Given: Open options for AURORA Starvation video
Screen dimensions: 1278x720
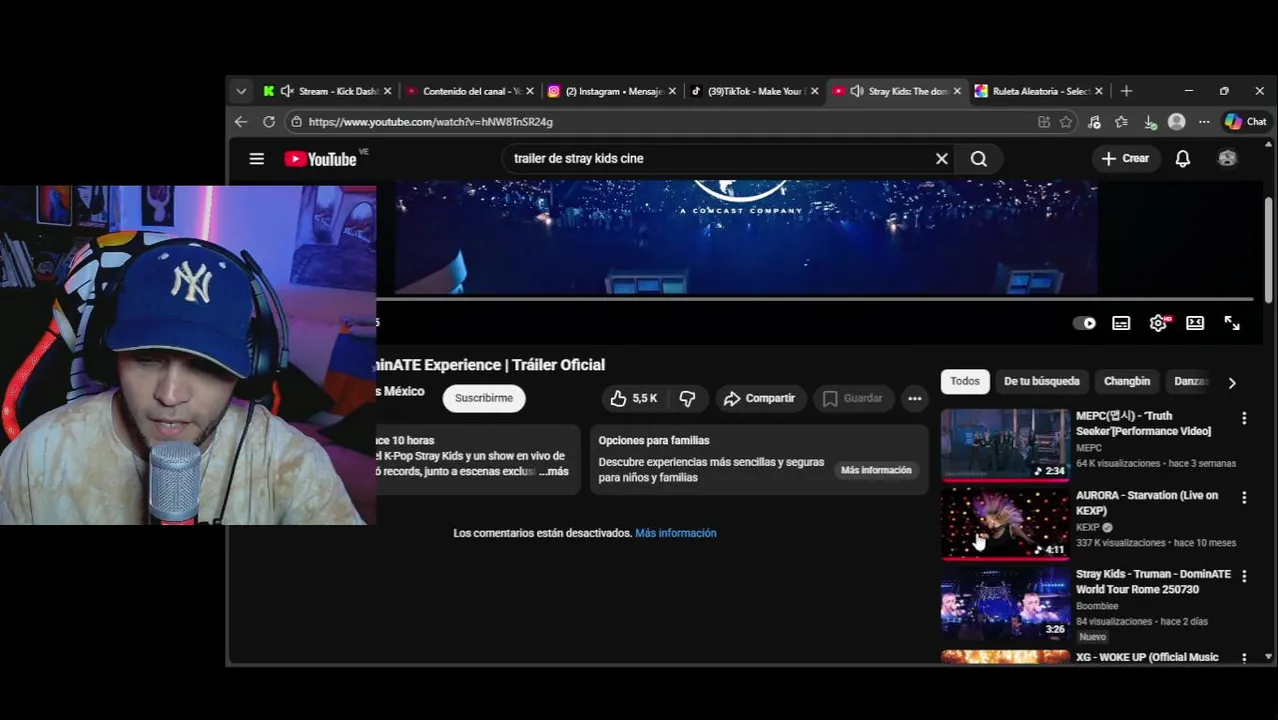Looking at the screenshot, I should coord(1244,497).
